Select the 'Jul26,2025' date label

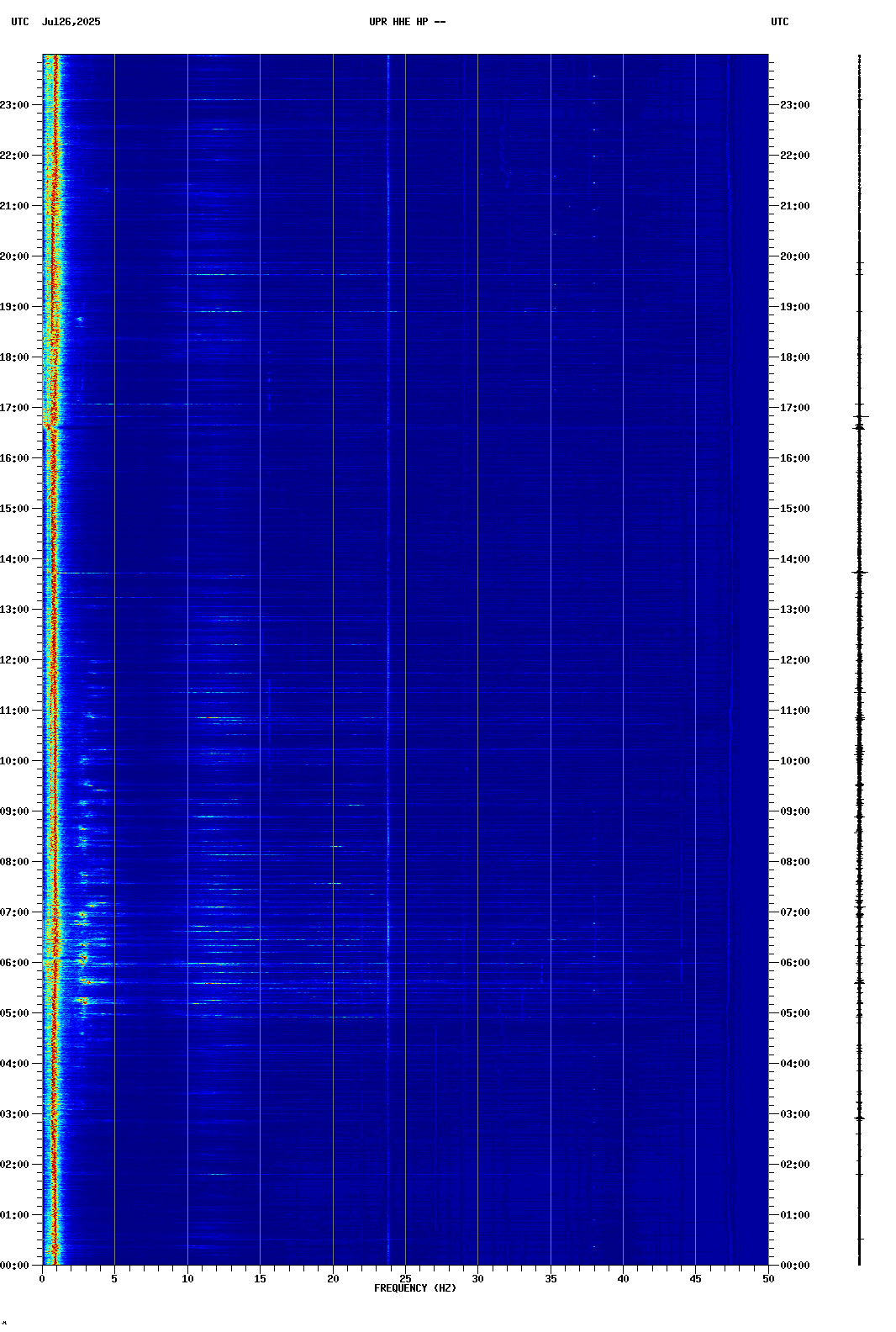71,22
